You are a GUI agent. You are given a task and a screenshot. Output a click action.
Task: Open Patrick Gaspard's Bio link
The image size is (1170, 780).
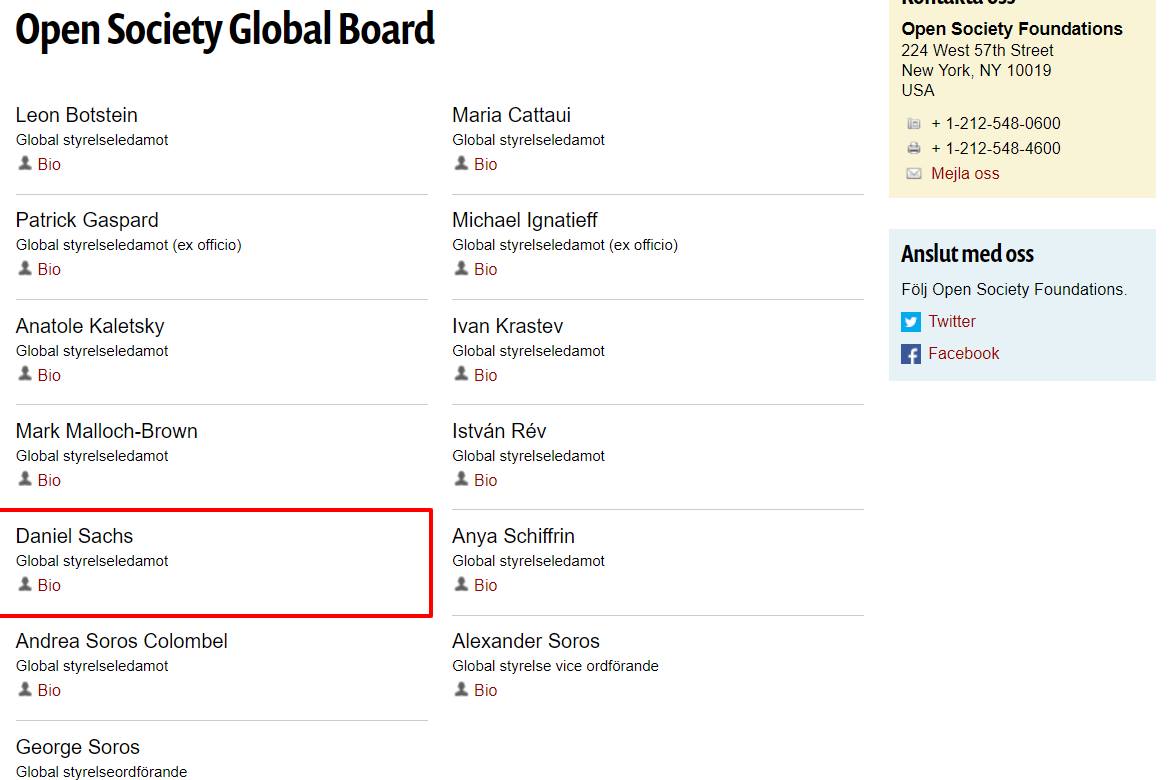pos(49,270)
